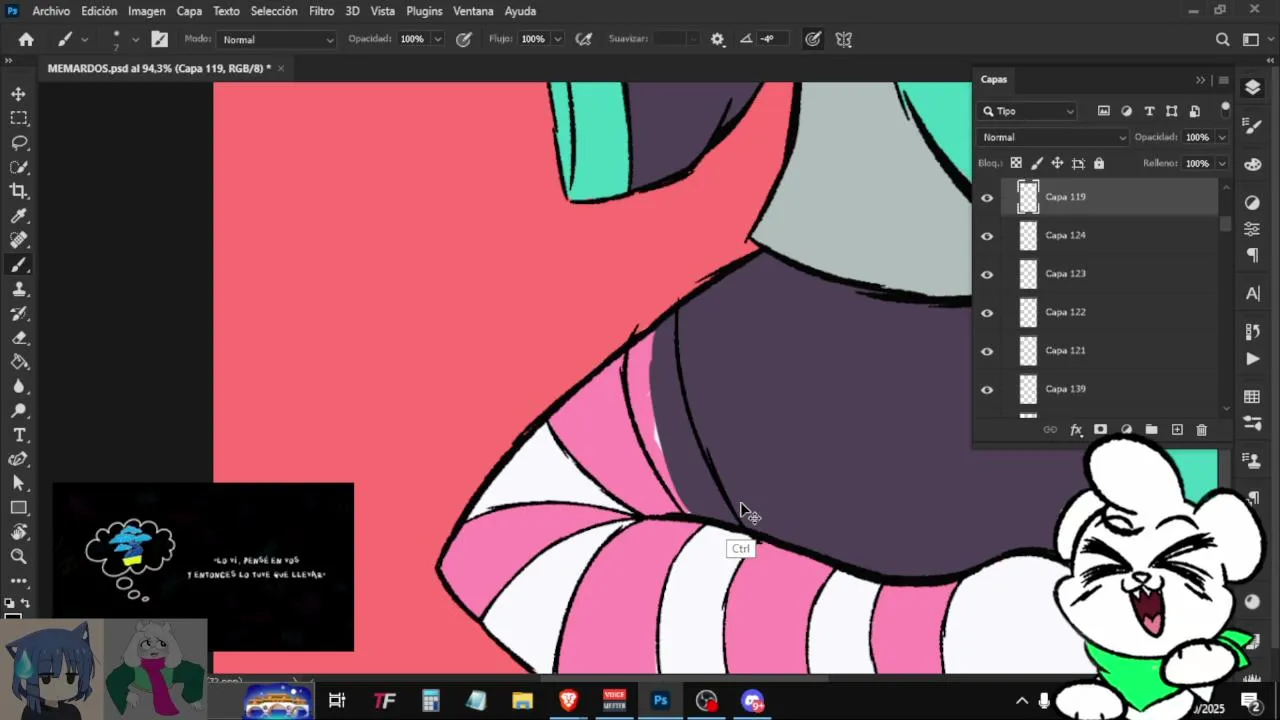Image resolution: width=1280 pixels, height=720 pixels.
Task: Open the Layers panel dock icon
Action: [x=1253, y=88]
